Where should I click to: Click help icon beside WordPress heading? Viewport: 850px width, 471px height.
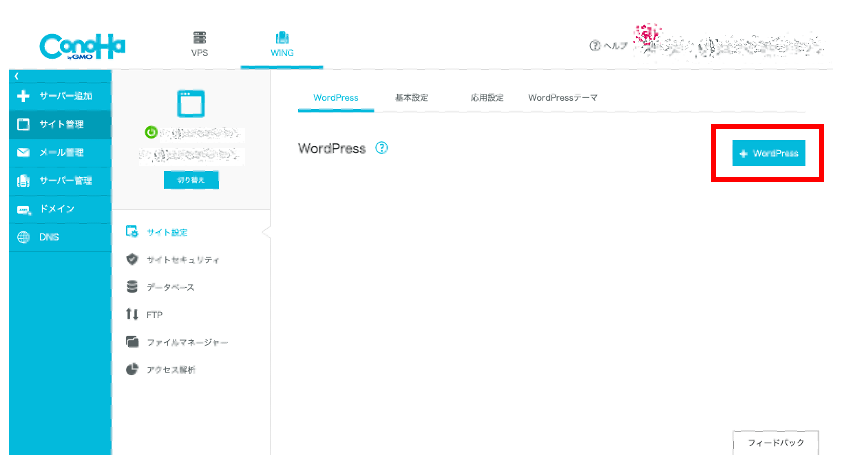click(x=382, y=148)
